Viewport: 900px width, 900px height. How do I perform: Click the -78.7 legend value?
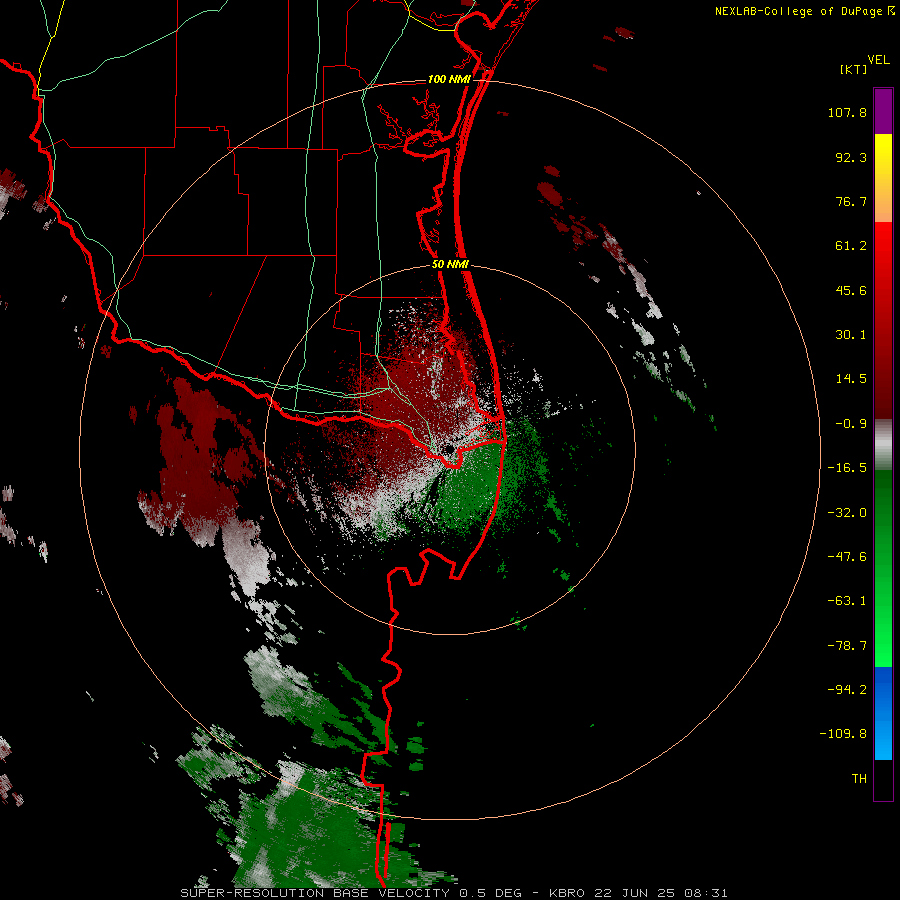click(x=847, y=646)
